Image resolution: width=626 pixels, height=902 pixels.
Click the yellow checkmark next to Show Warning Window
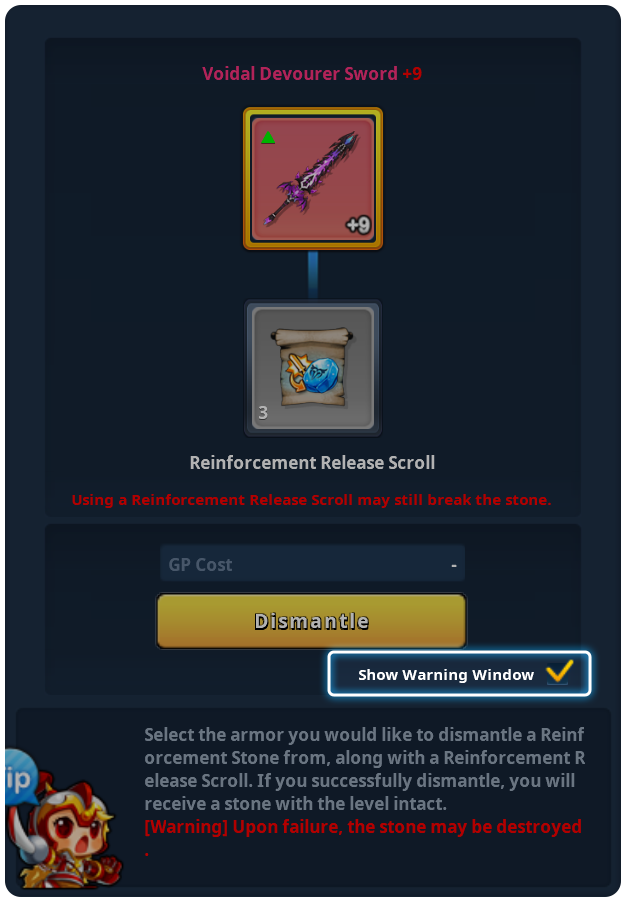pos(559,672)
